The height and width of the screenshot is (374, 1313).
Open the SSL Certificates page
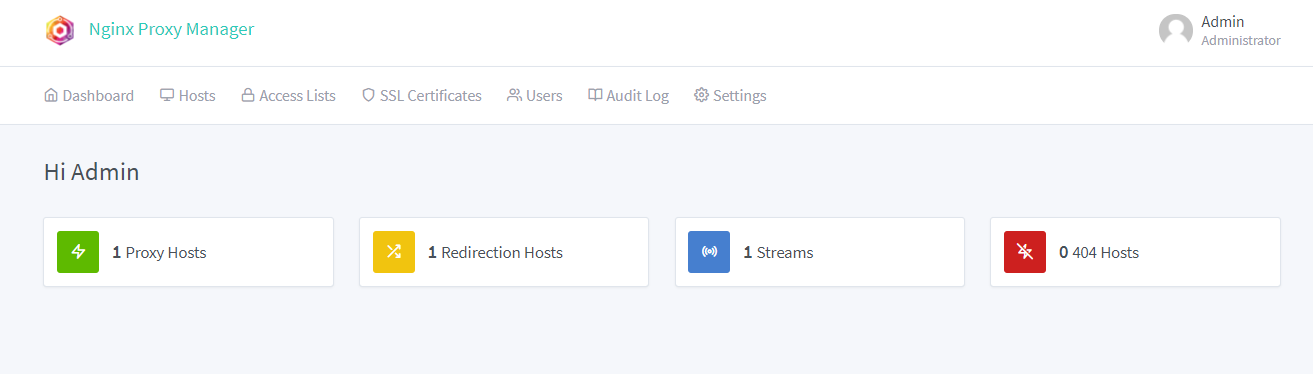pos(421,96)
